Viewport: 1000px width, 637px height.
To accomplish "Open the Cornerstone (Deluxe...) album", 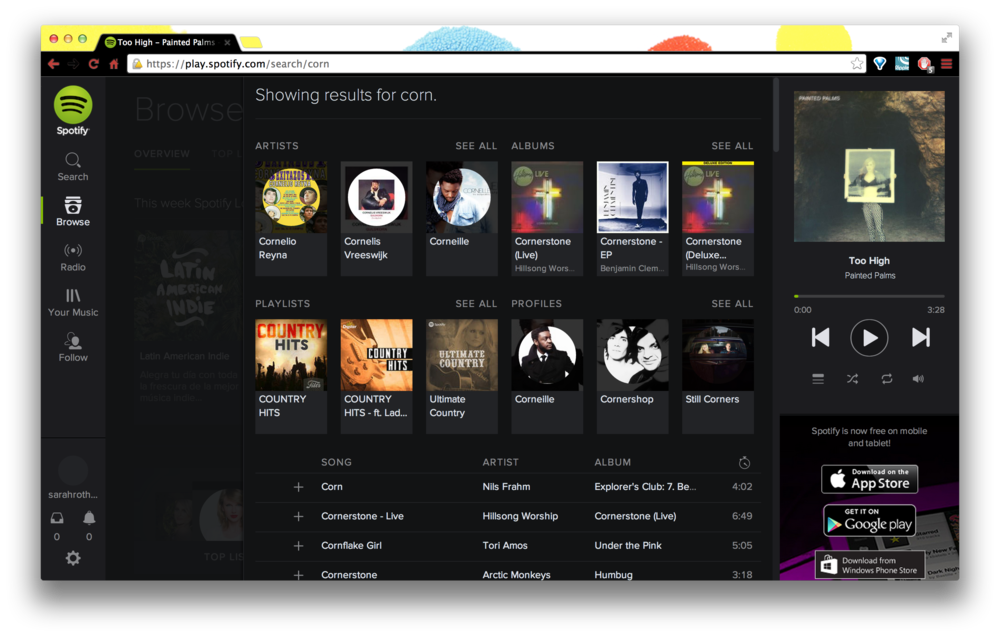I will 718,218.
